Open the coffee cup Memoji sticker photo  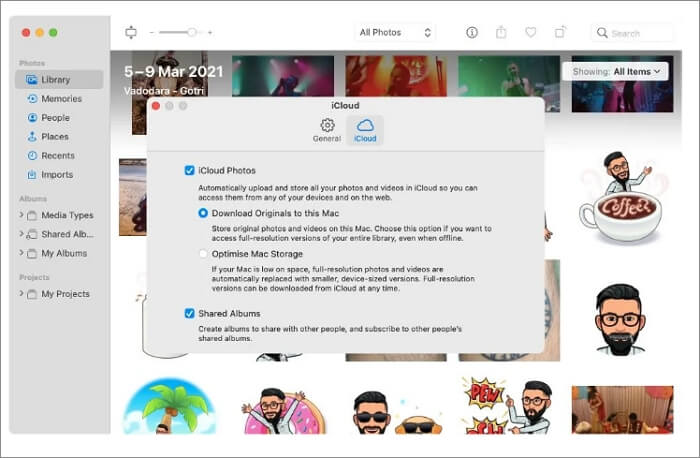pyautogui.click(x=621, y=198)
